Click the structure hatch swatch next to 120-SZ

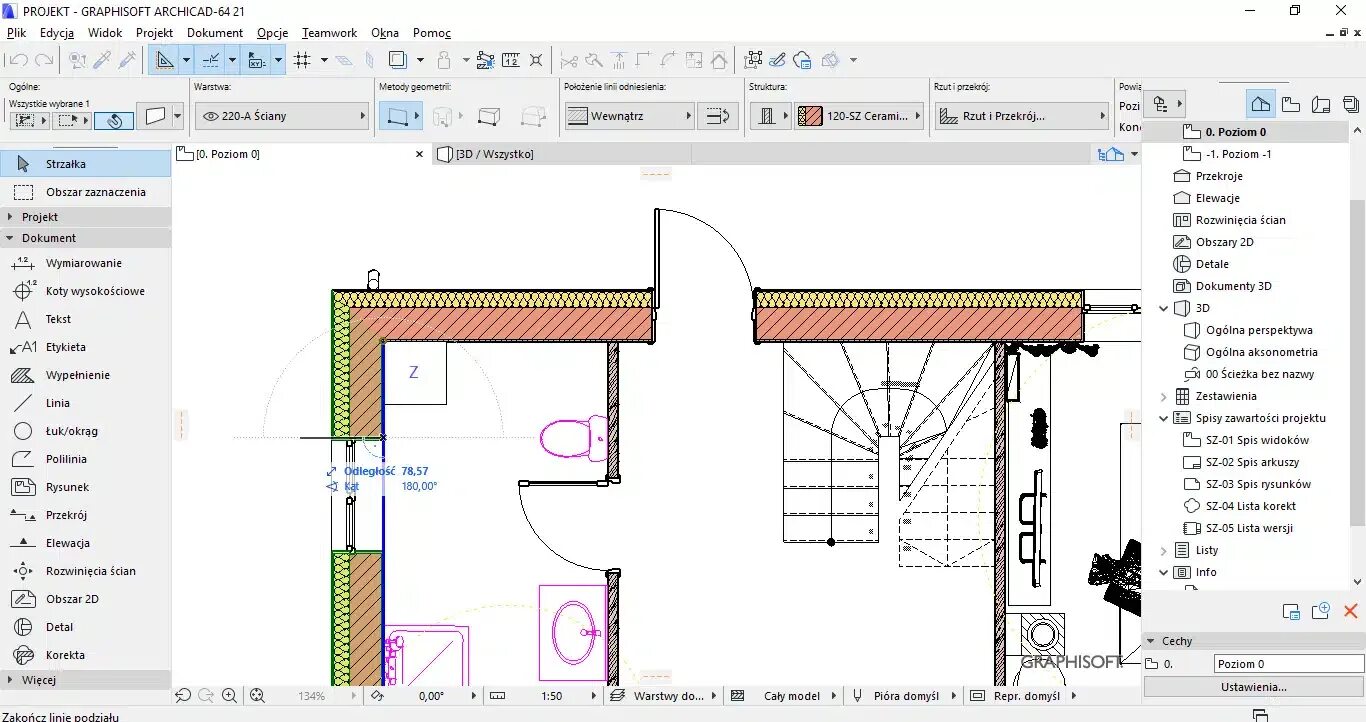[x=810, y=116]
